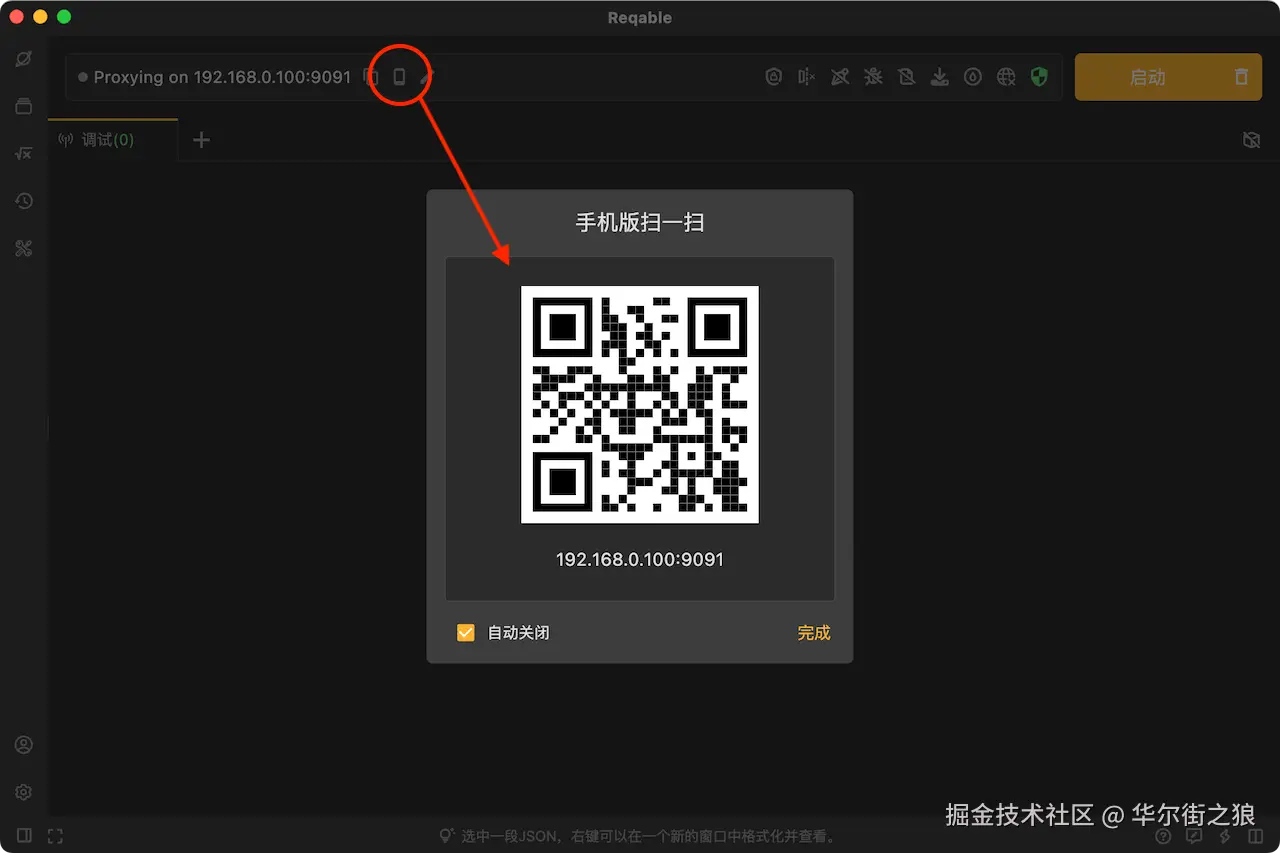Open the planet icon in the left sidebar
1280x853 pixels.
[24, 58]
